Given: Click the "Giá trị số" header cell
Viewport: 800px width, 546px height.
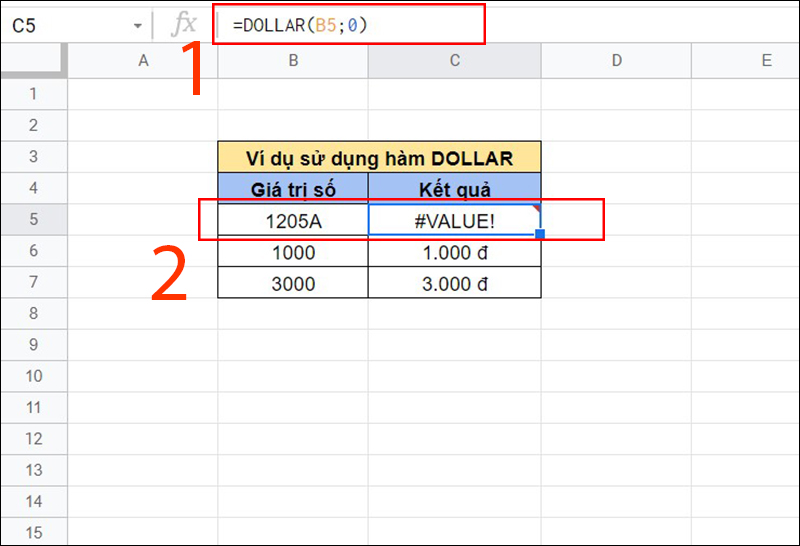Looking at the screenshot, I should coord(293,188).
